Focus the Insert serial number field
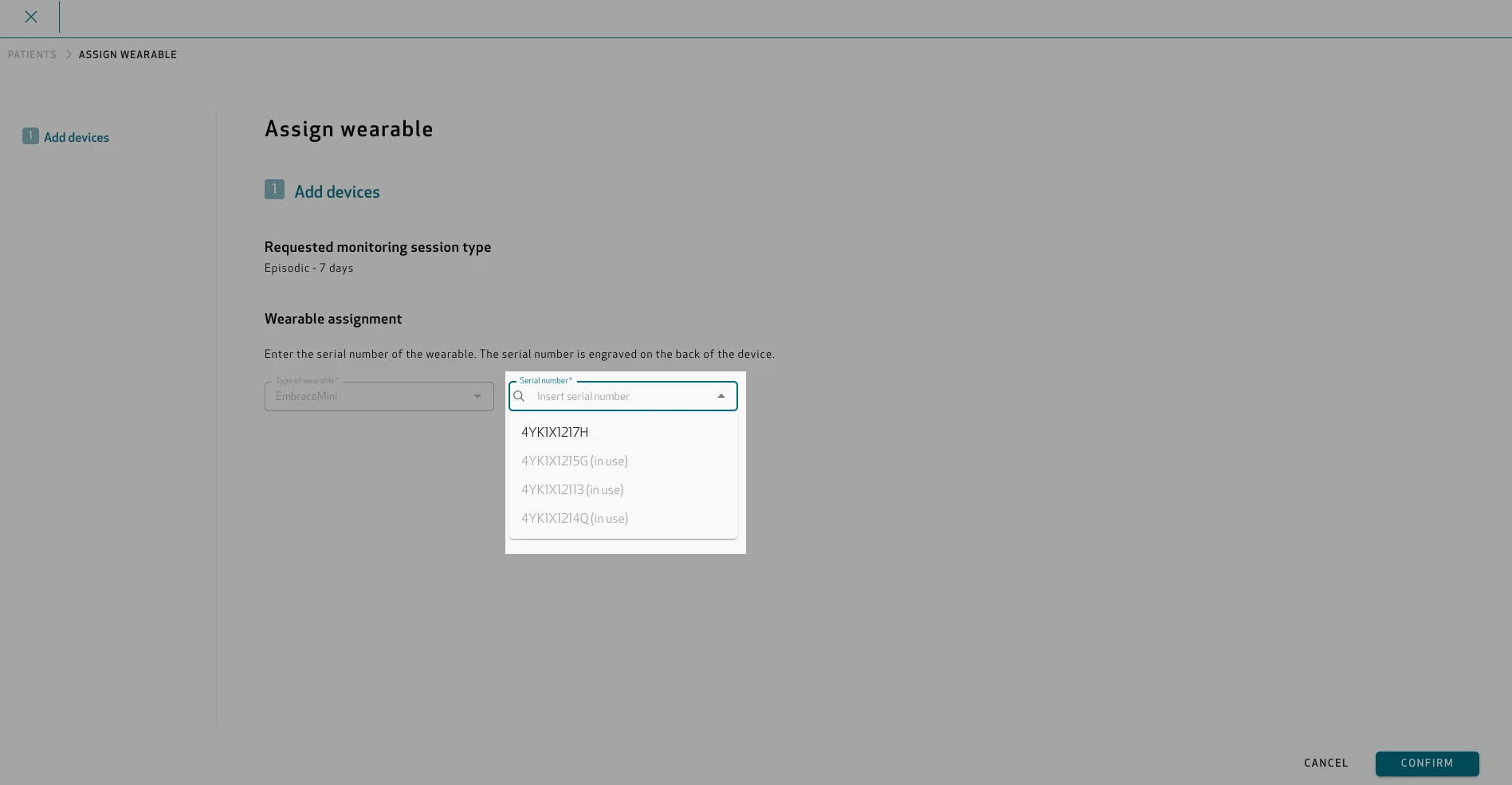 [x=622, y=396]
